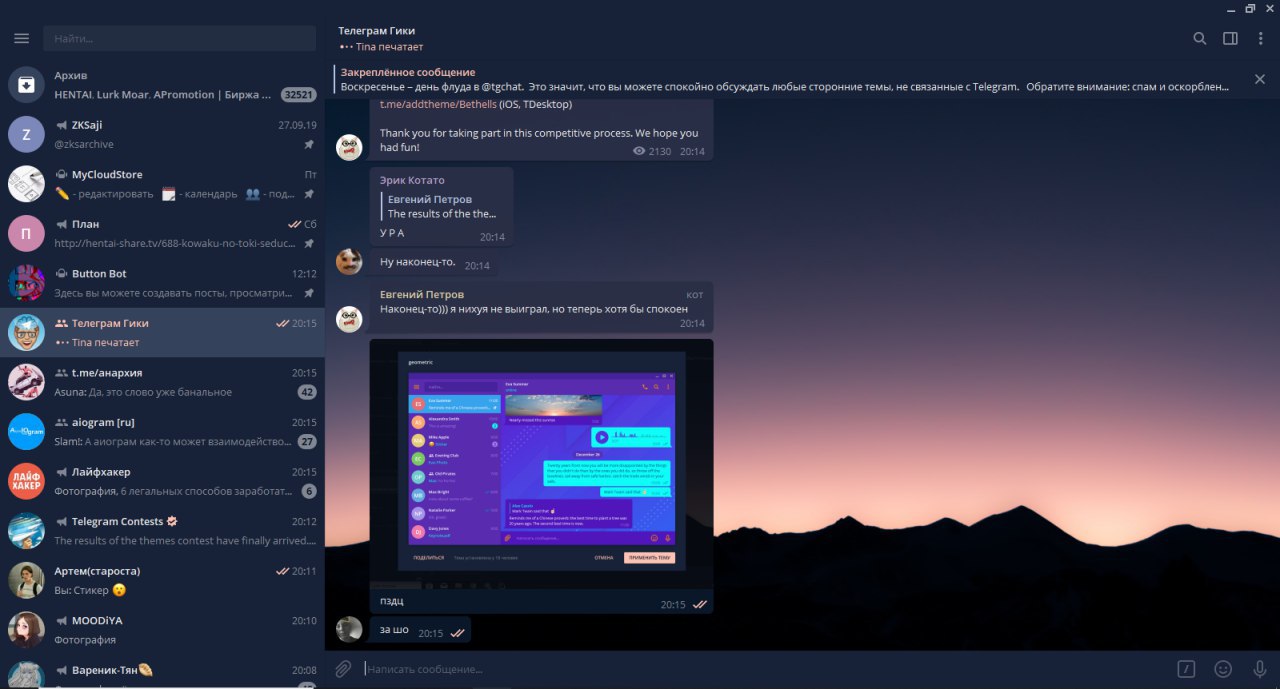Click the Артем(староста) avatar
Image resolution: width=1280 pixels, height=689 pixels.
pos(26,580)
